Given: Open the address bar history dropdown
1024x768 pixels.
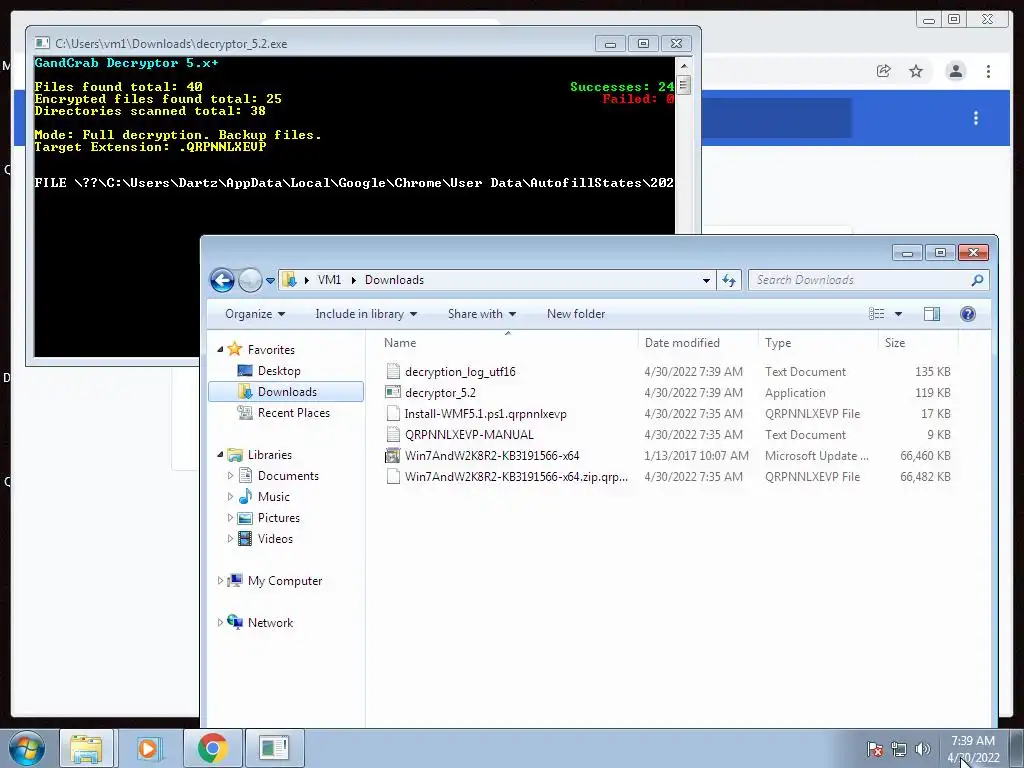Looking at the screenshot, I should 706,280.
